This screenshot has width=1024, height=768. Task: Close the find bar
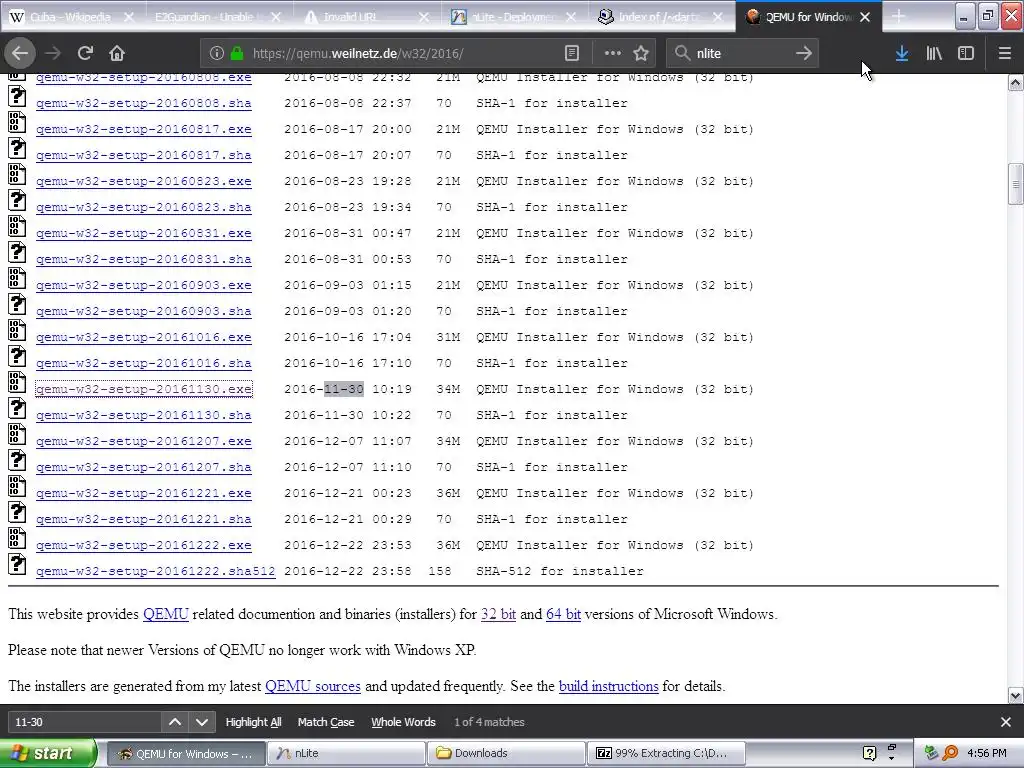[1006, 722]
